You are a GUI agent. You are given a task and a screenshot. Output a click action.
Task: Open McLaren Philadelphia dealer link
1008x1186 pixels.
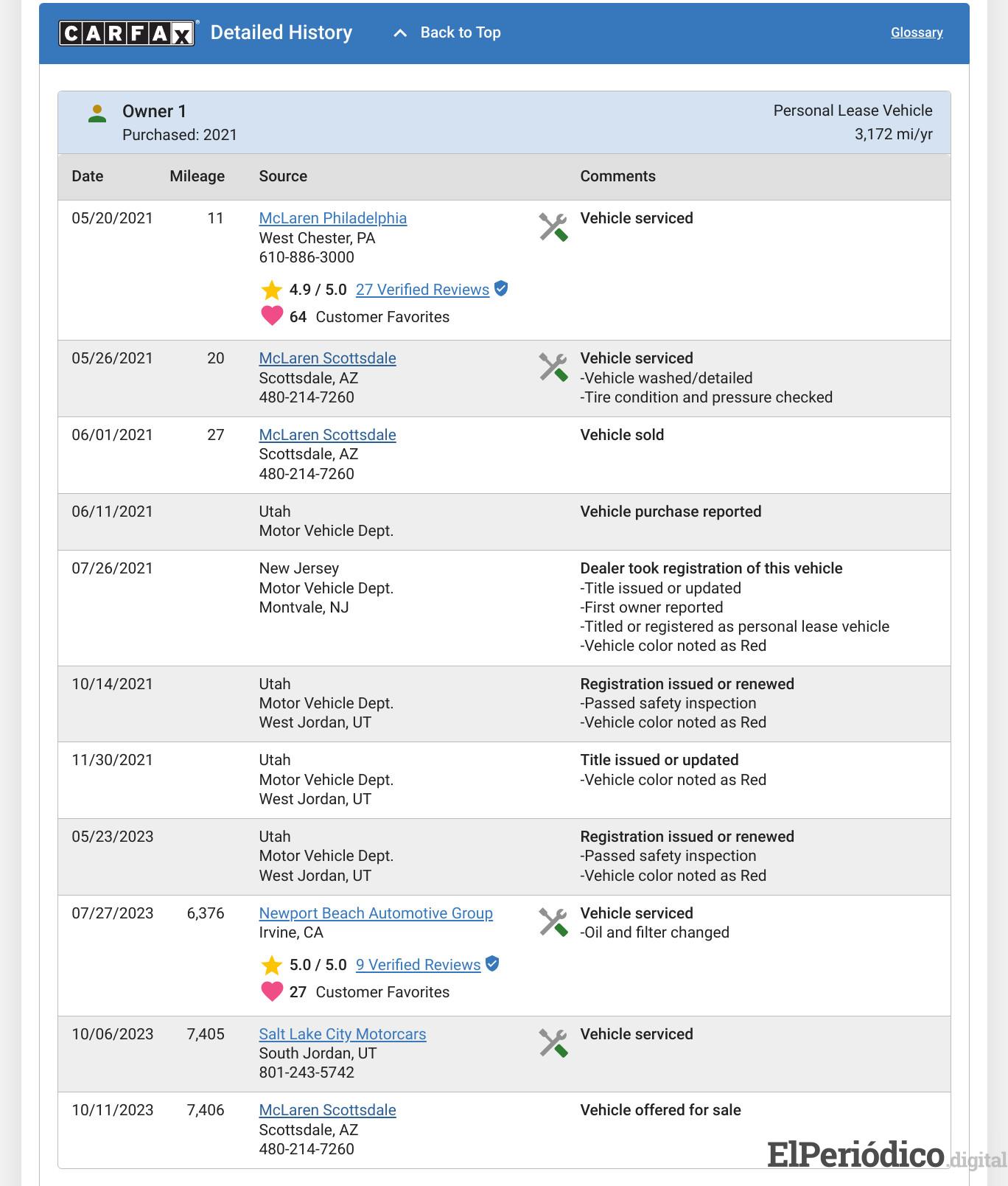333,218
